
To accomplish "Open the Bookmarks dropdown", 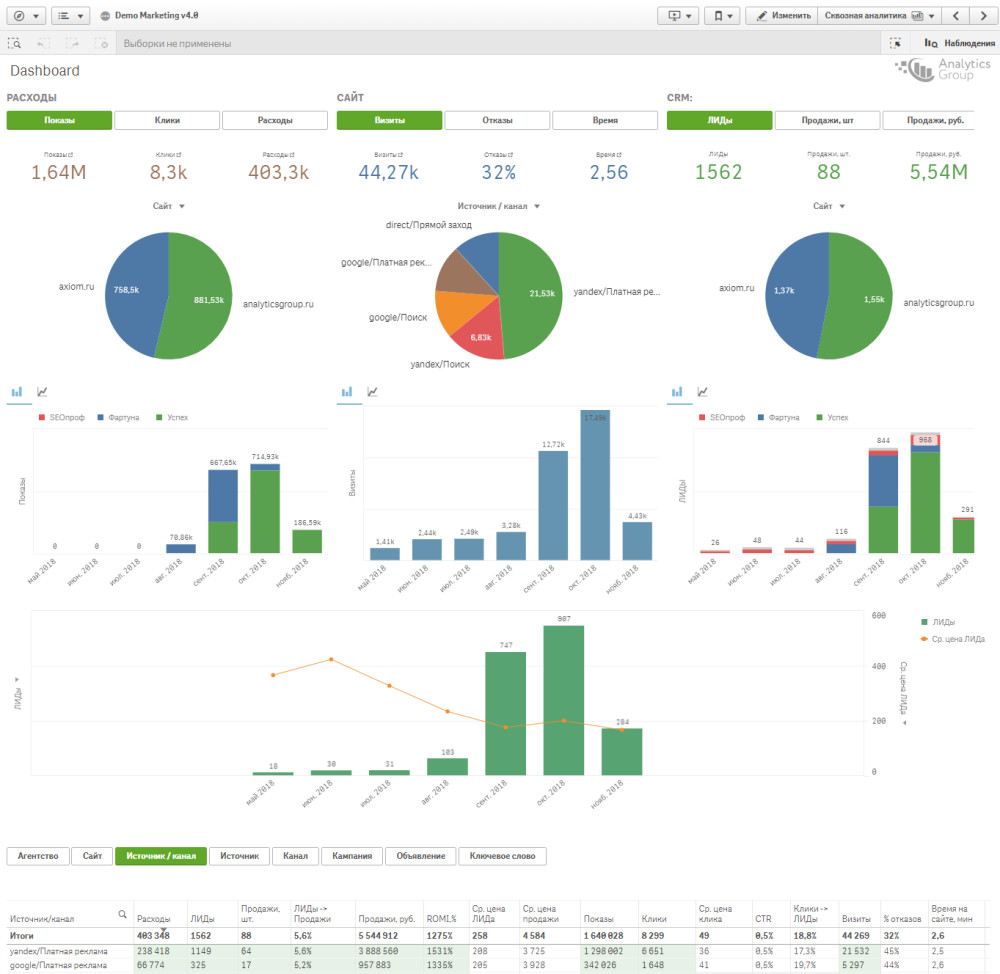I will pos(720,16).
